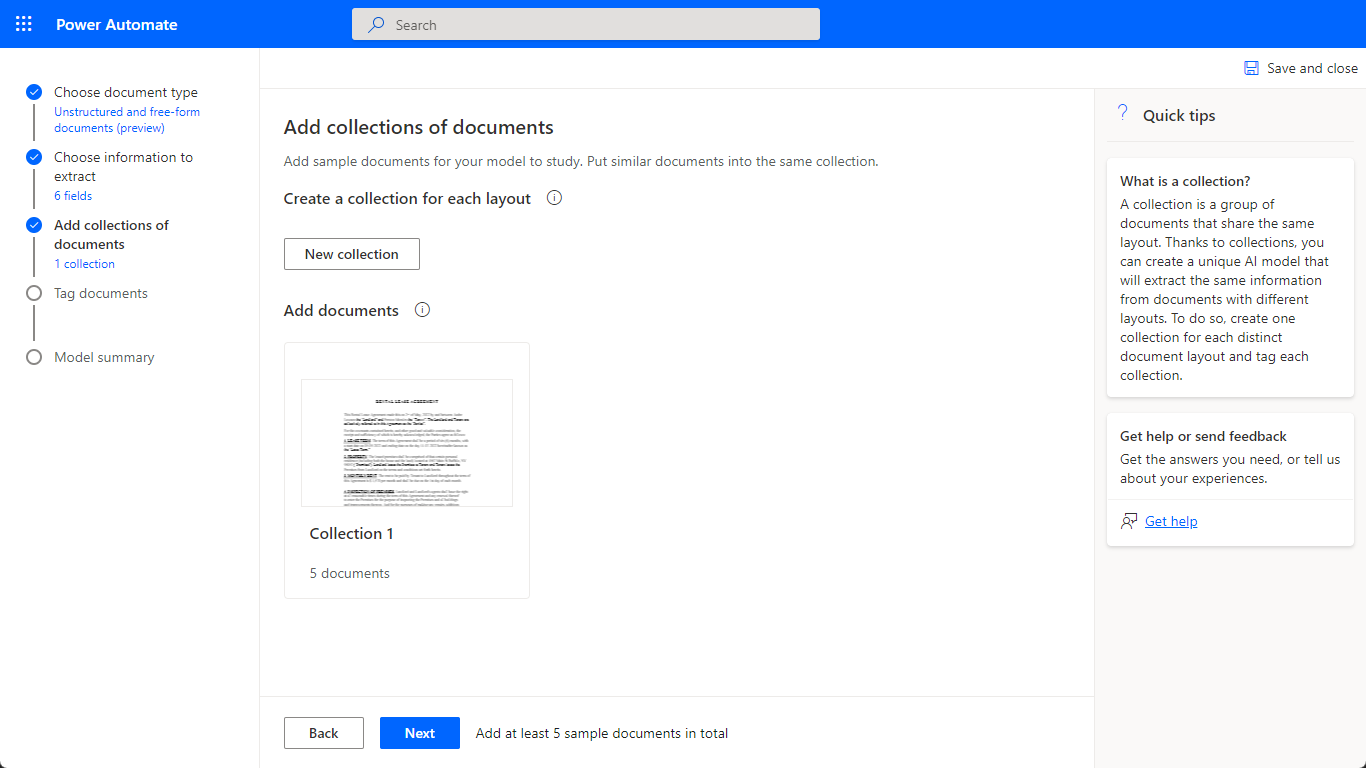Click the completed checkmark on 'Choose document type'

[x=33, y=91]
